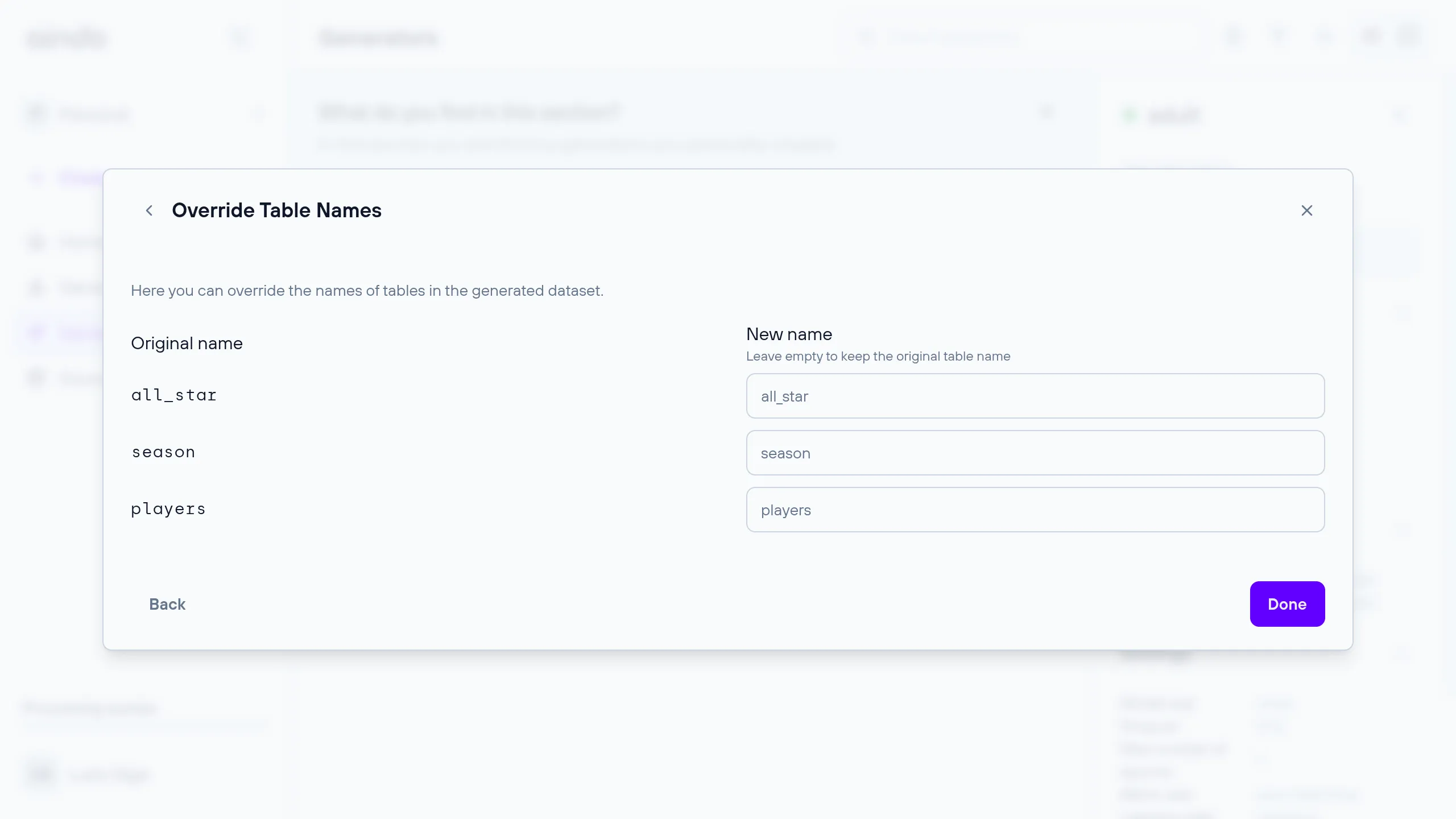Click the Original name column header
Viewport: 1456px width, 819px height.
pos(187,344)
